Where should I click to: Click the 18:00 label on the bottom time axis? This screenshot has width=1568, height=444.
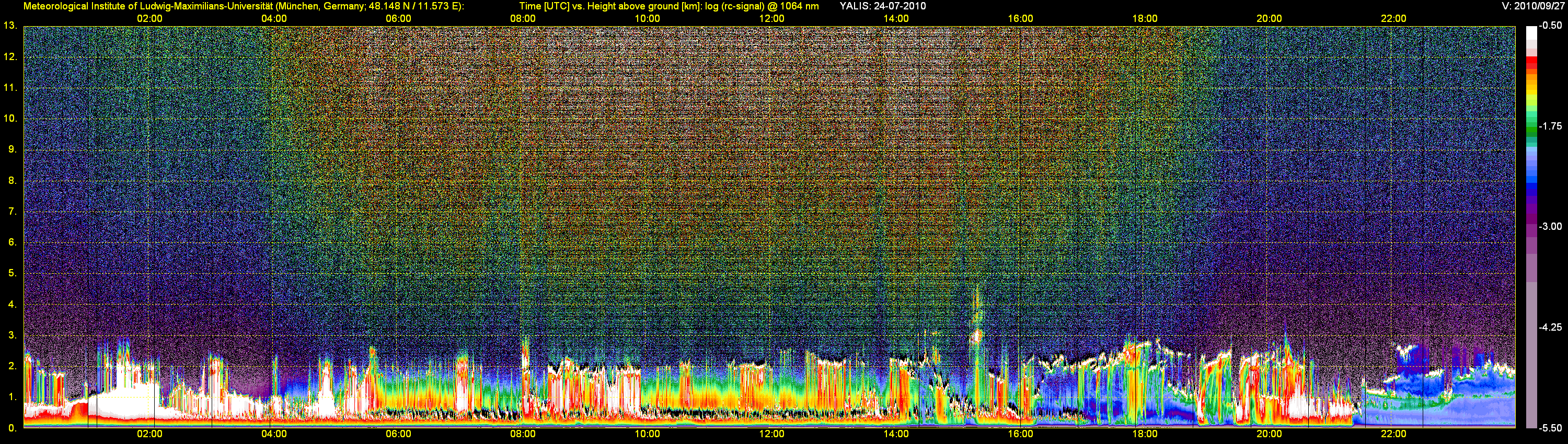1145,434
